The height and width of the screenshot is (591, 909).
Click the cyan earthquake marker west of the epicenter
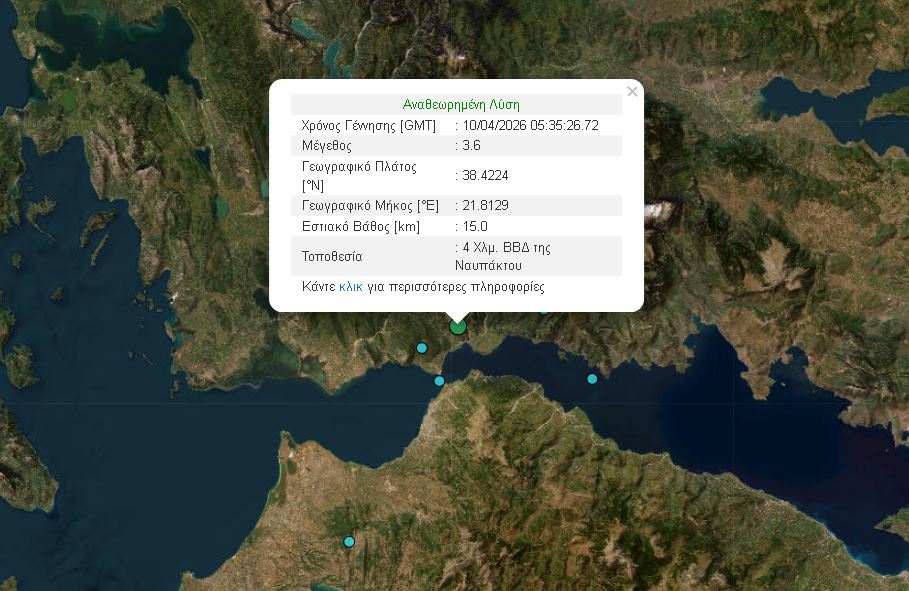pyautogui.click(x=423, y=349)
